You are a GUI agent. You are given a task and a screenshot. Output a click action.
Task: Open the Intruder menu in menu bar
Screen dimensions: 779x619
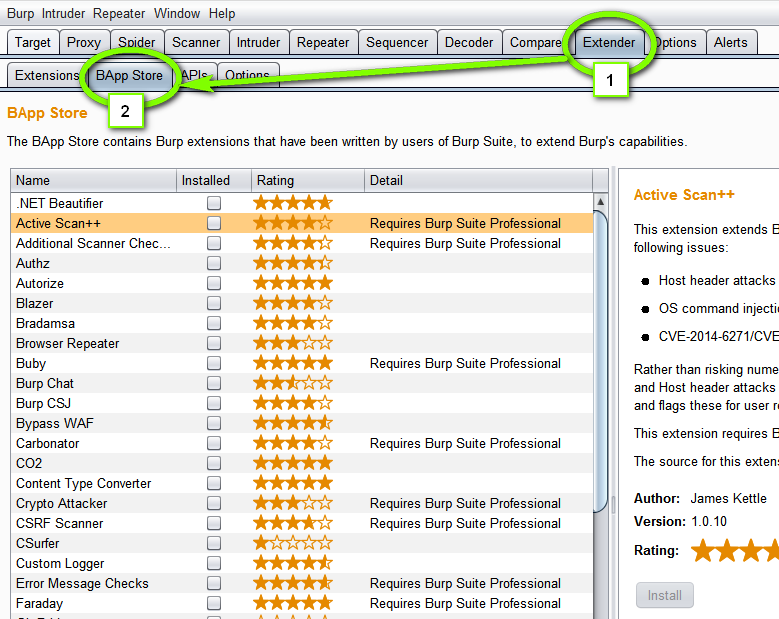coord(63,13)
